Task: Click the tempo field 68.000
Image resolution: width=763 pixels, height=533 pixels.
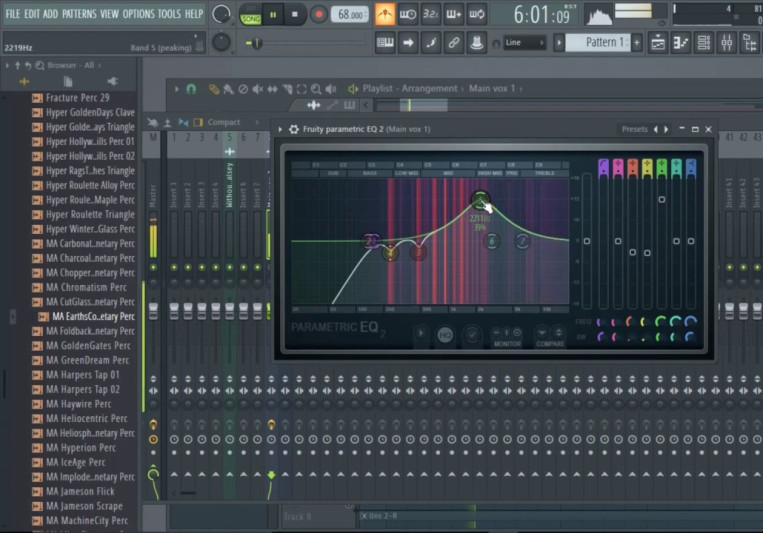Action: tap(350, 15)
